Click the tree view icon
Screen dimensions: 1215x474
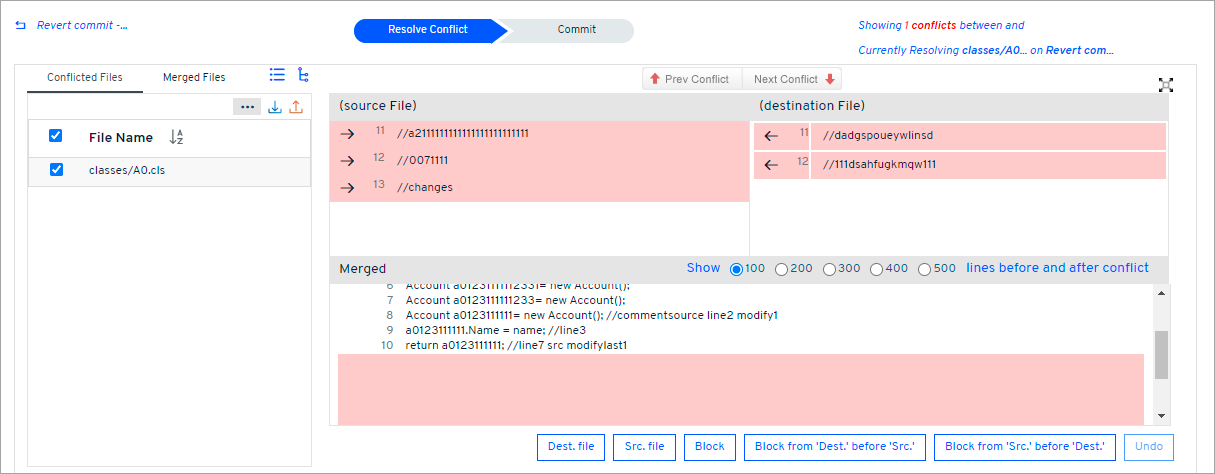tap(303, 75)
